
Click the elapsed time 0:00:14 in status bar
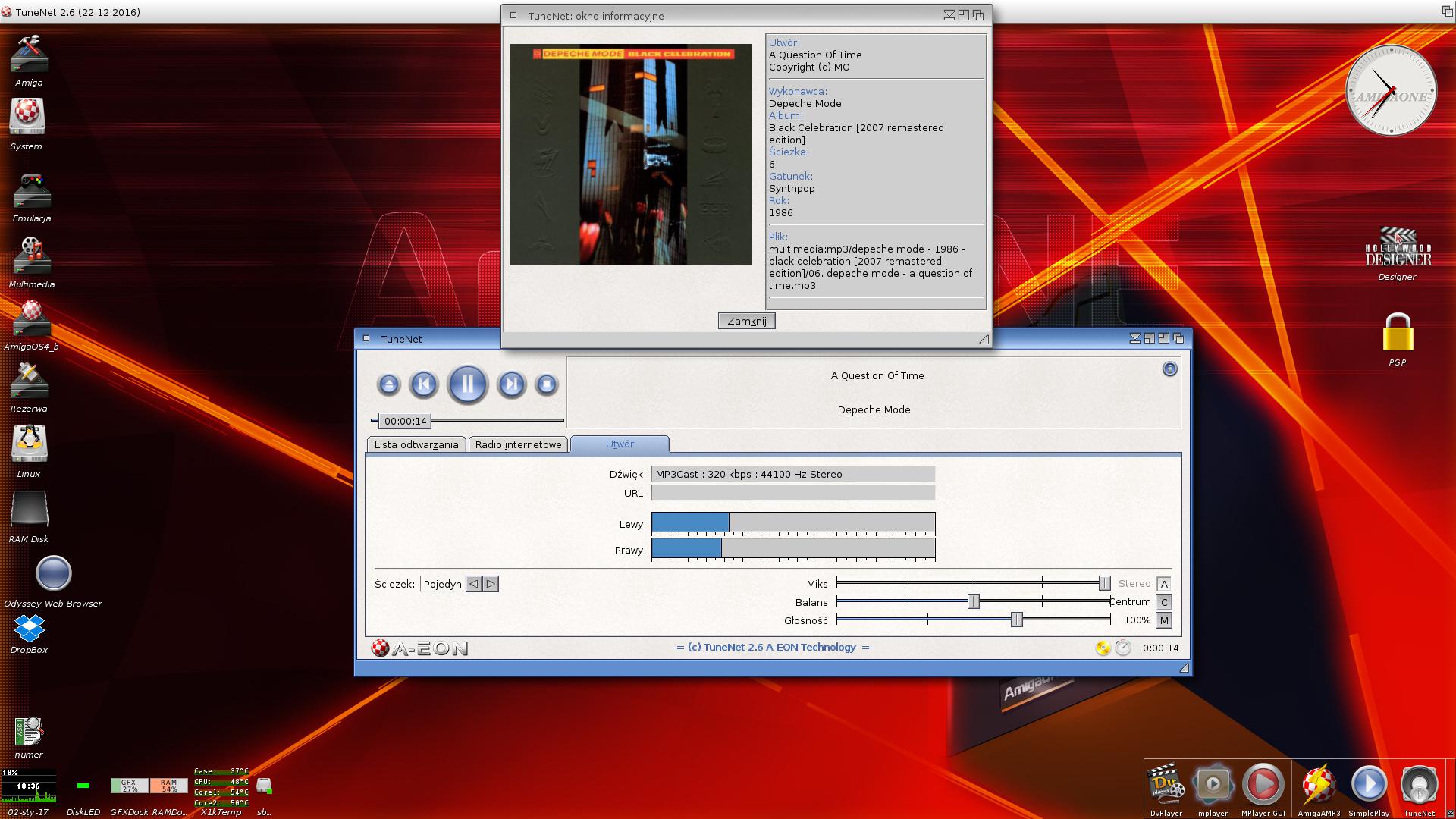(x=1160, y=648)
